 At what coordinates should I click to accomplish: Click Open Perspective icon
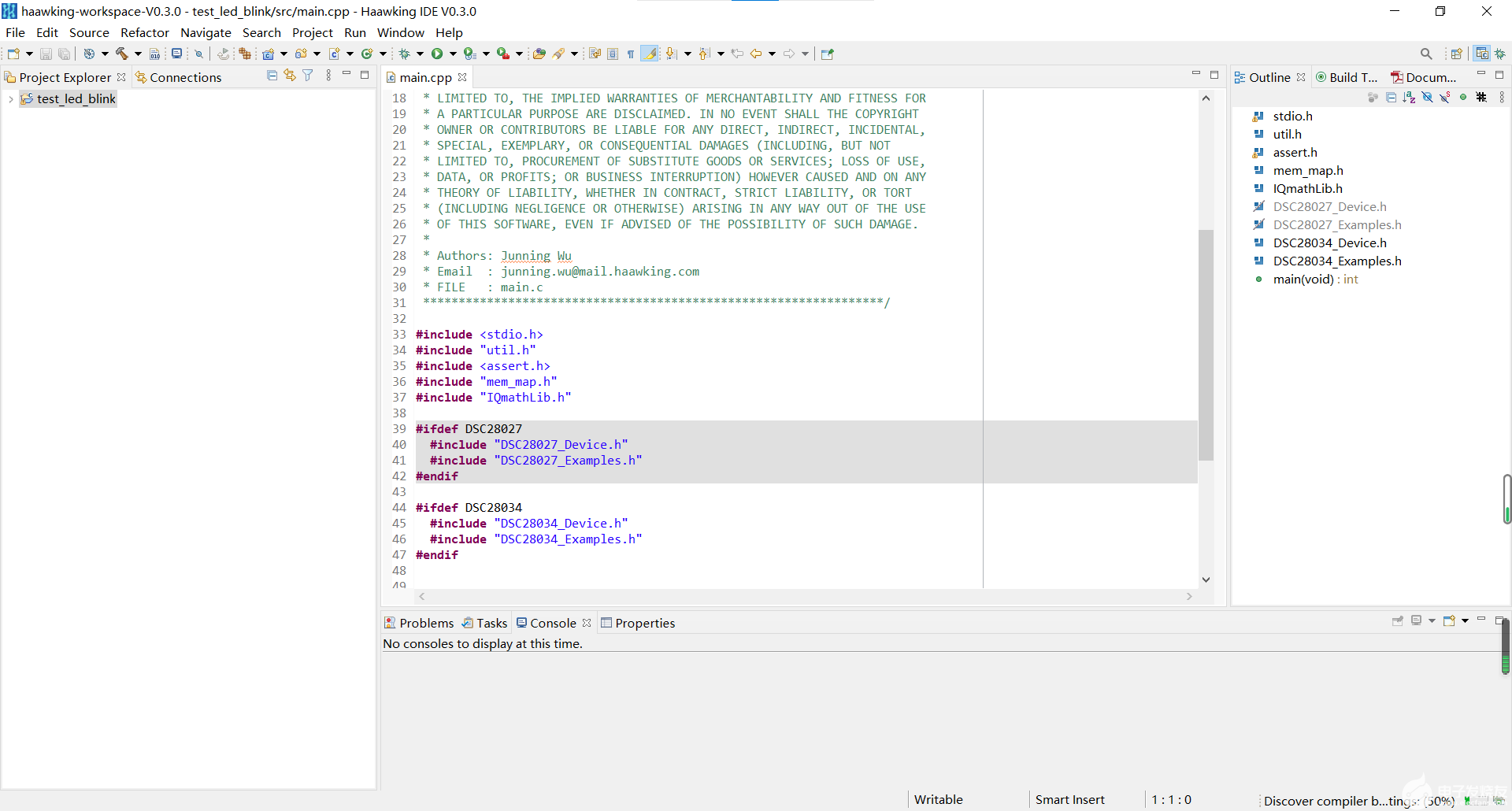point(1456,54)
